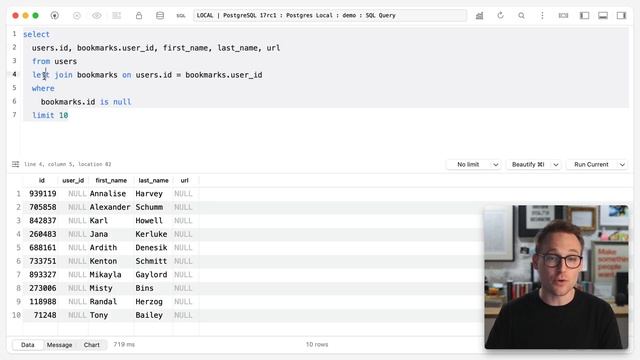Select the first_name cell Alexander
Screen dimensions: 640x360
[110, 207]
